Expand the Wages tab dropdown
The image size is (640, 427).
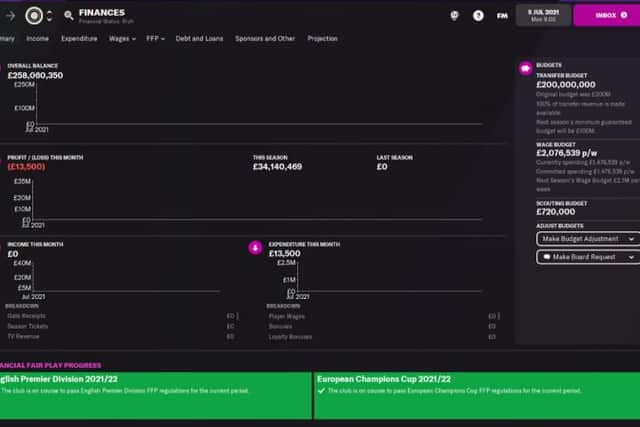[x=122, y=38]
